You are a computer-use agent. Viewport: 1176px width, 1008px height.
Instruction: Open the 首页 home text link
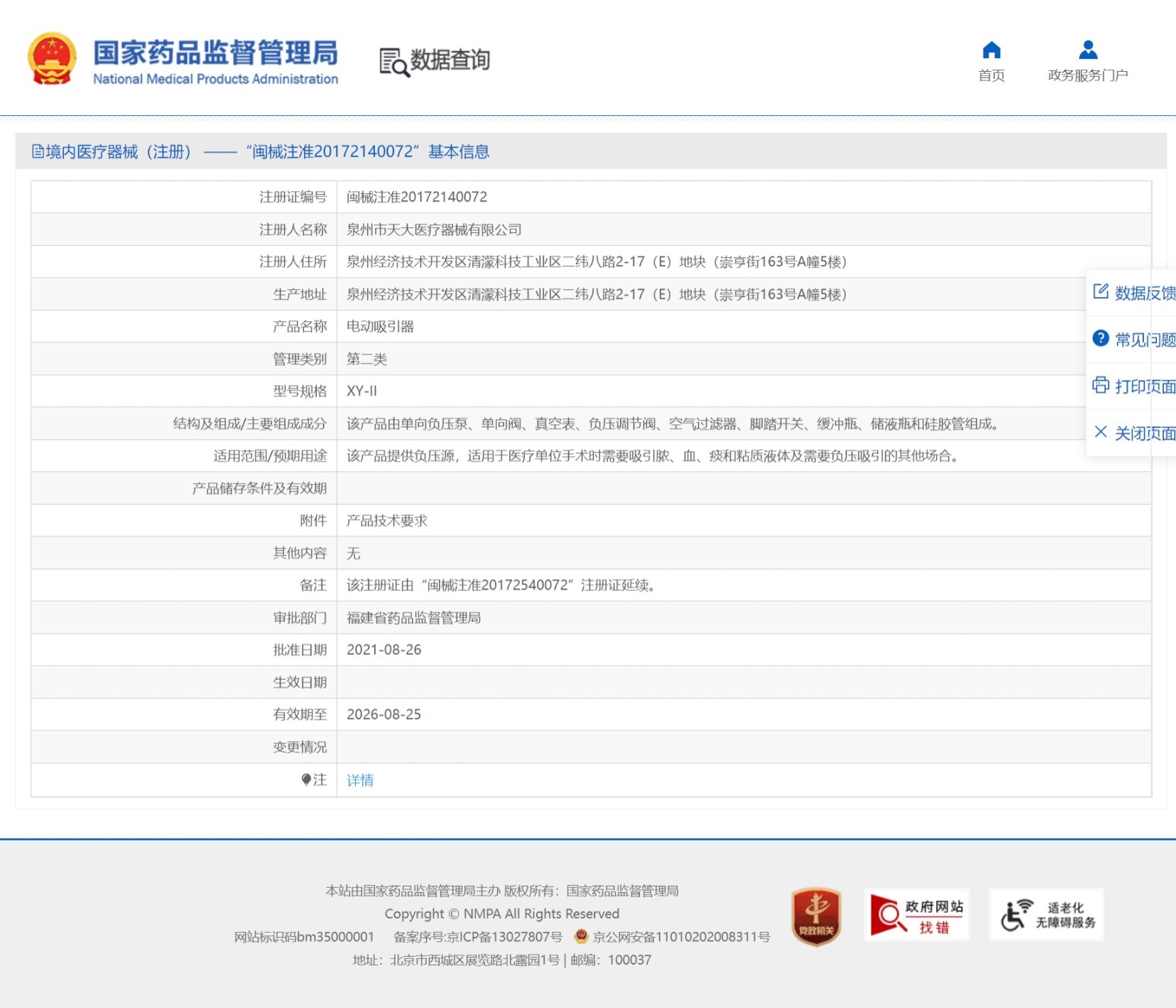click(x=991, y=75)
